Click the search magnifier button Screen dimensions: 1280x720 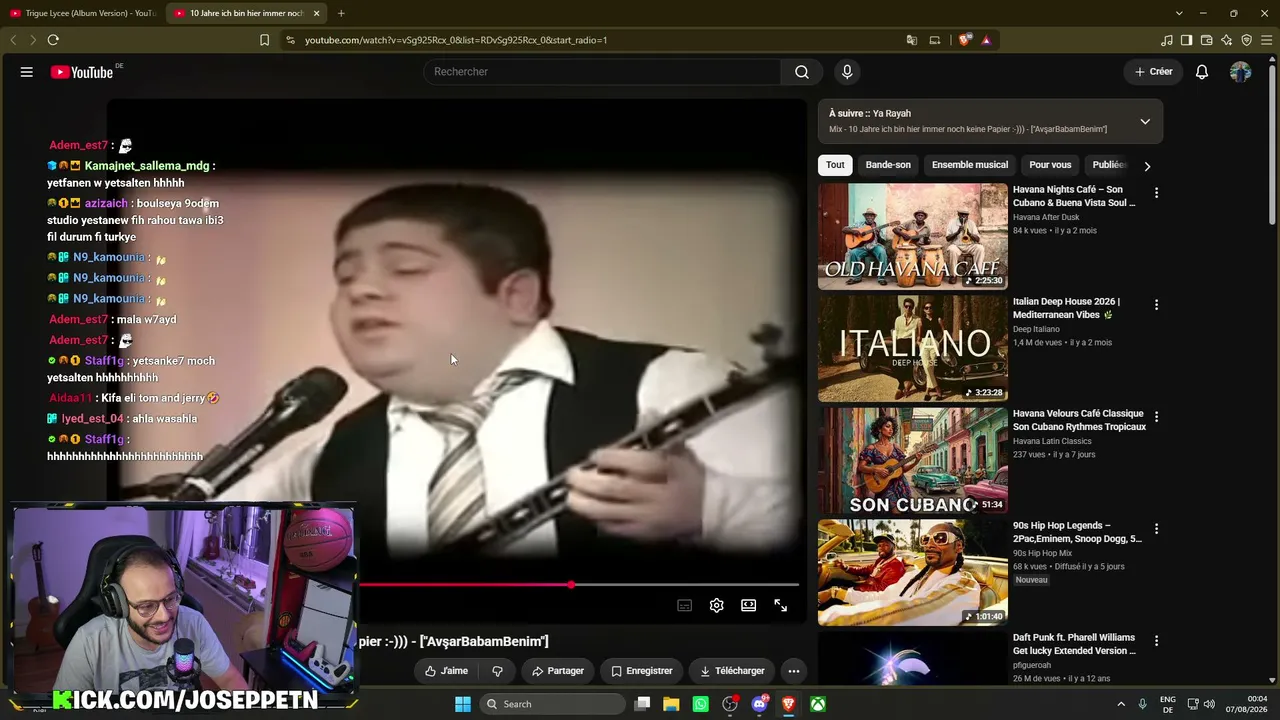[x=802, y=72]
